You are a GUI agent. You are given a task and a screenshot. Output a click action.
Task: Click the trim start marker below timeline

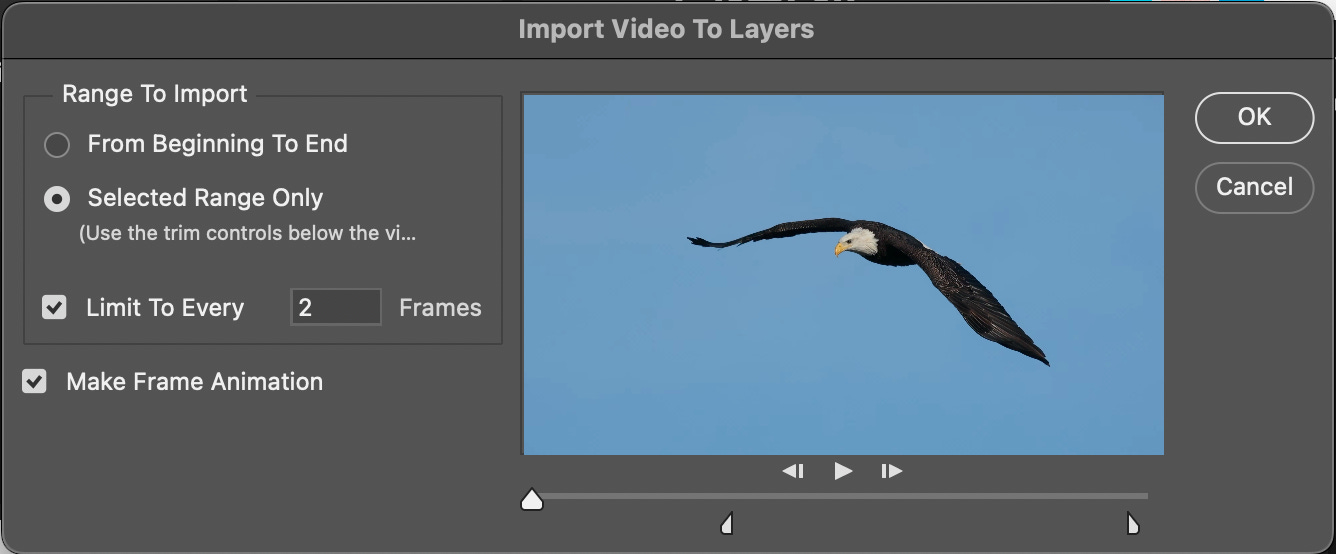coord(728,523)
